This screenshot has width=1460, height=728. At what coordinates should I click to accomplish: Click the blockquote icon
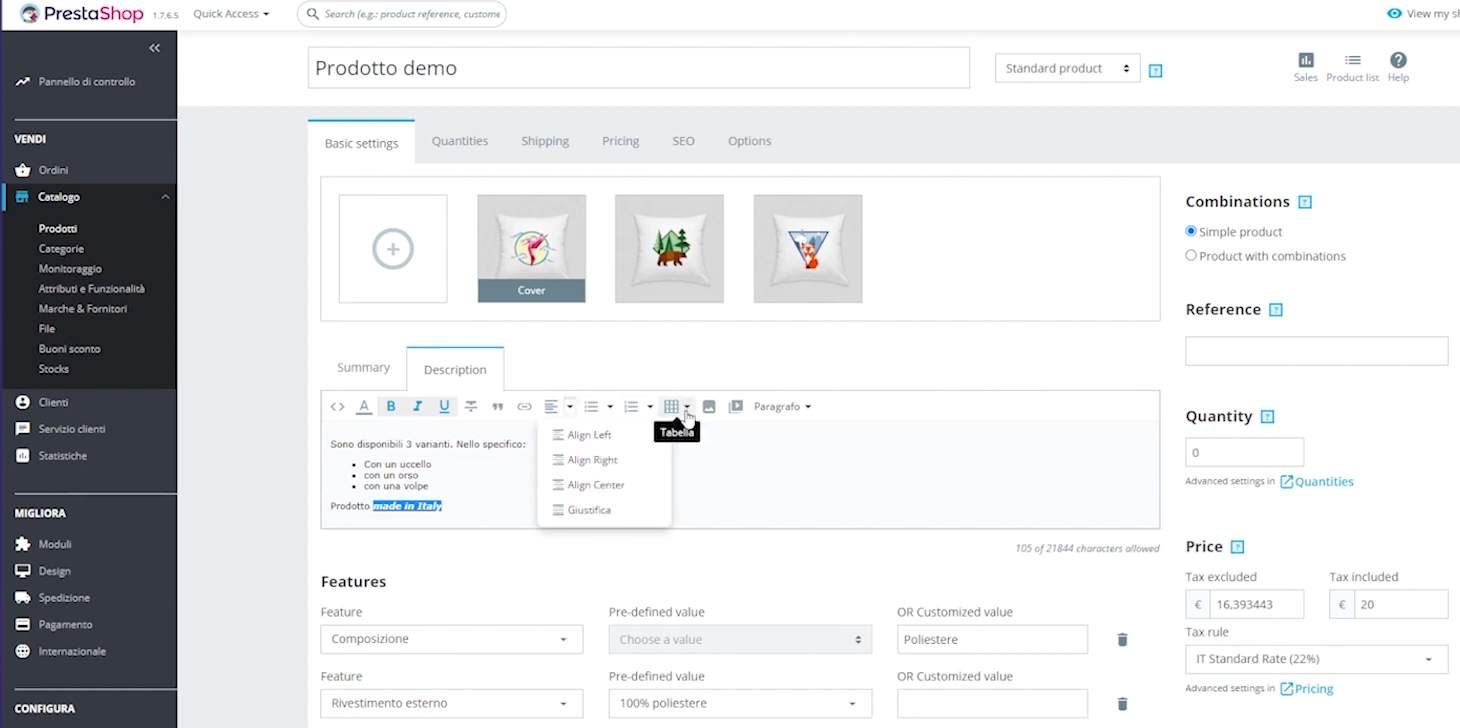(497, 406)
